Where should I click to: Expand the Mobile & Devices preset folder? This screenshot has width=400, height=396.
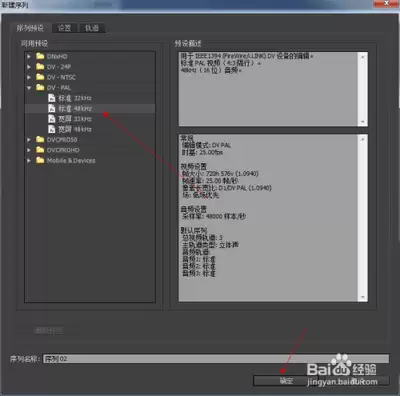click(29, 161)
